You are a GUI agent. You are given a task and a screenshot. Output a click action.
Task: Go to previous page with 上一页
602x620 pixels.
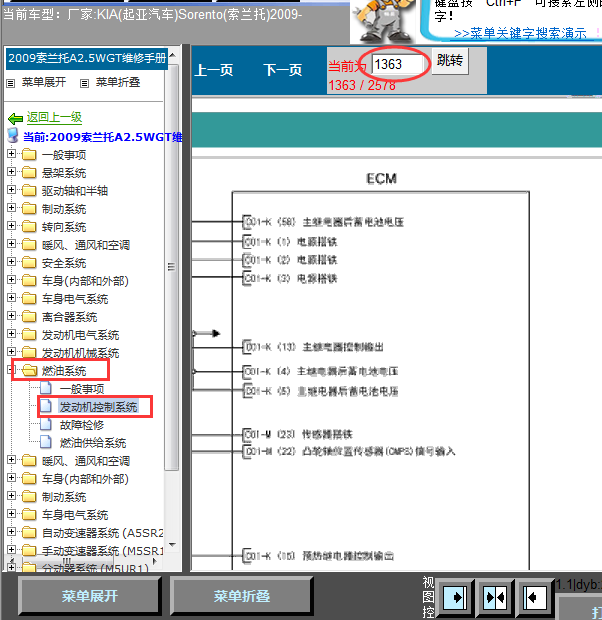(214, 70)
